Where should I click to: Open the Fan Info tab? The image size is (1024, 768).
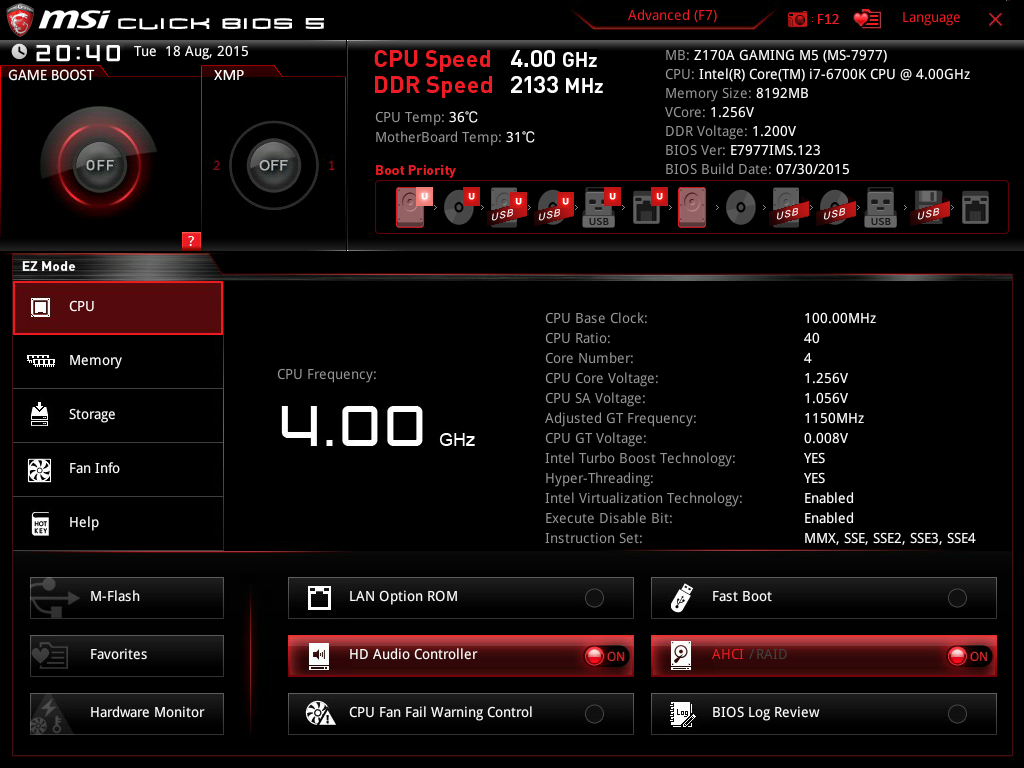(x=118, y=469)
